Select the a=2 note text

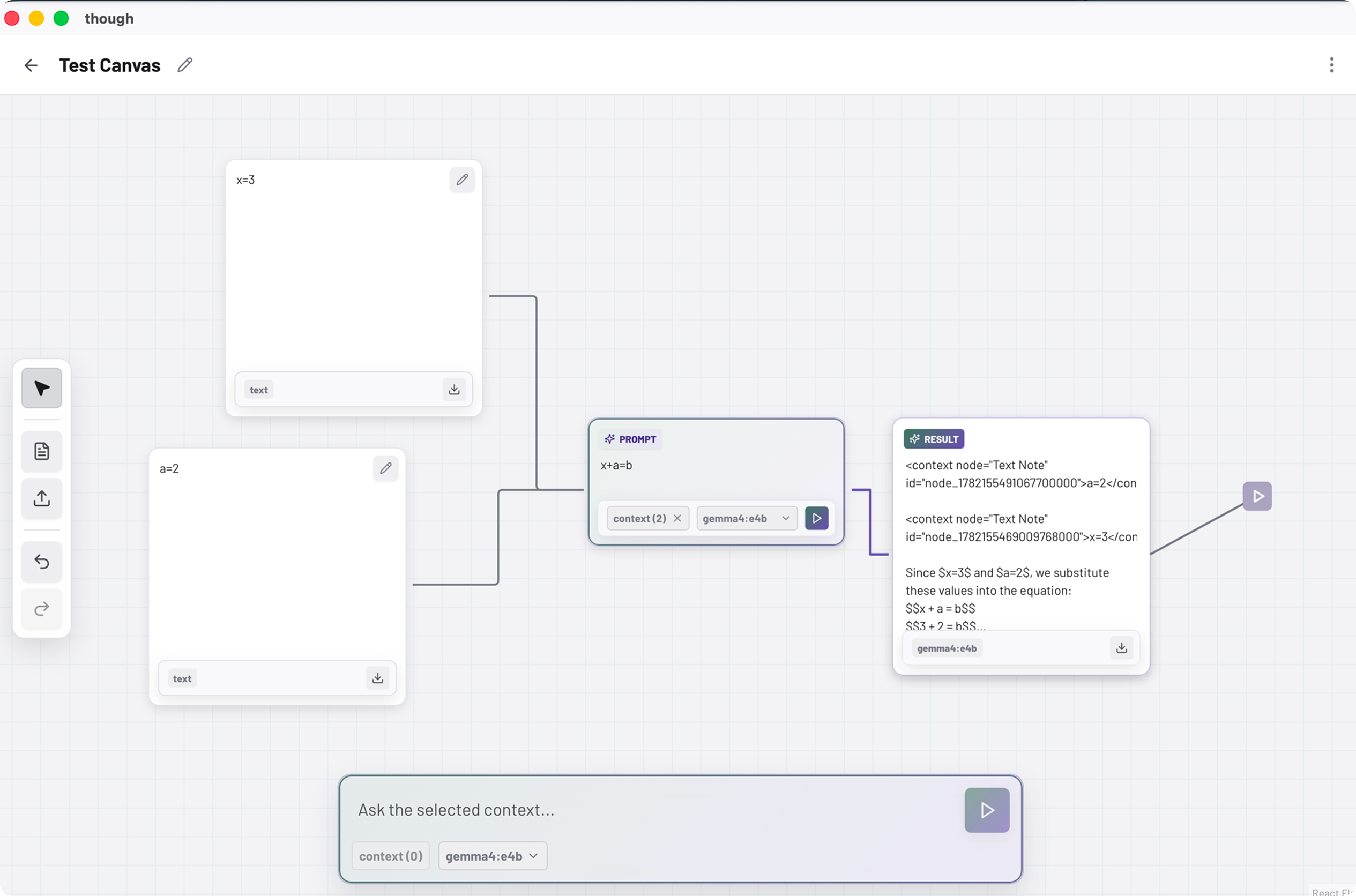(x=169, y=468)
